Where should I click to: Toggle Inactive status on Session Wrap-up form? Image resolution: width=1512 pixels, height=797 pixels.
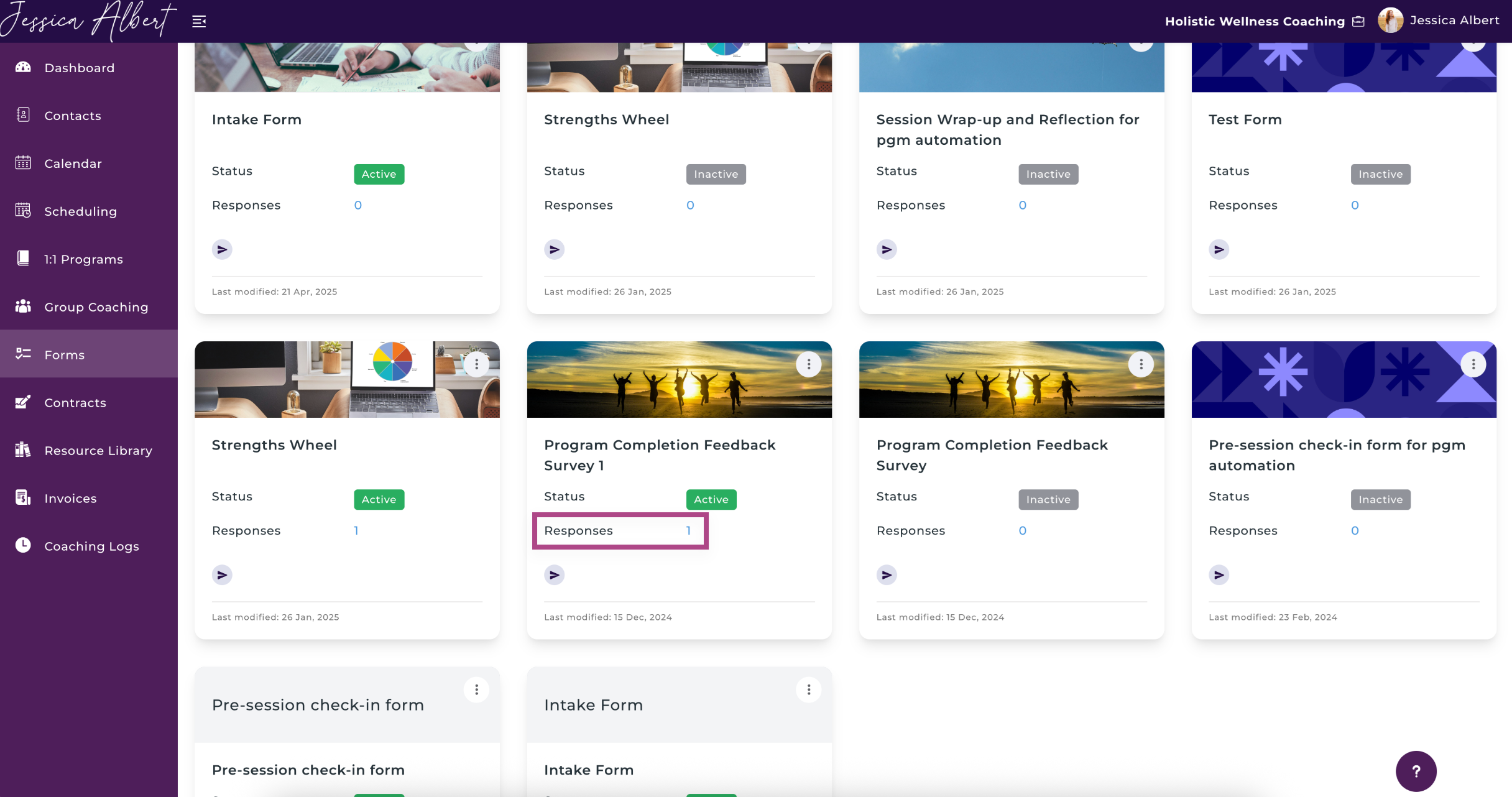coord(1048,174)
